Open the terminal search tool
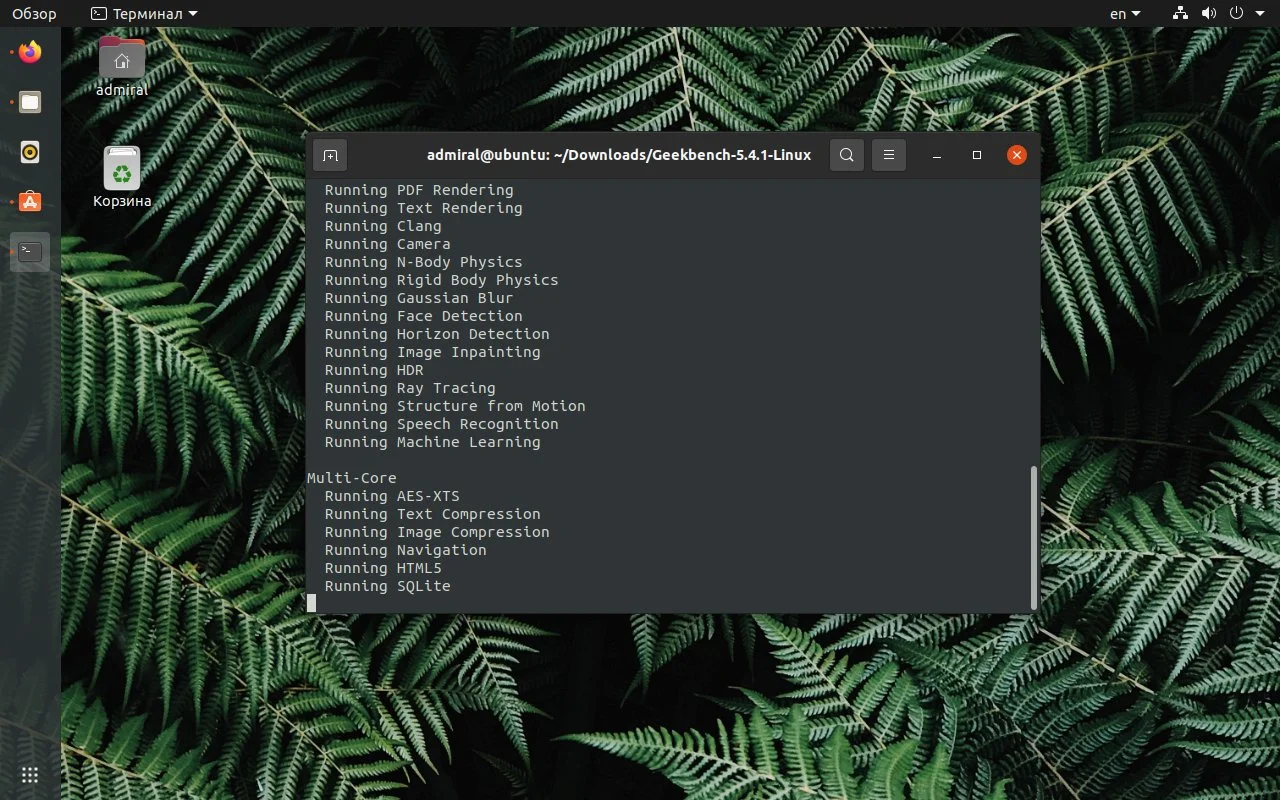This screenshot has height=800, width=1280. pos(847,155)
